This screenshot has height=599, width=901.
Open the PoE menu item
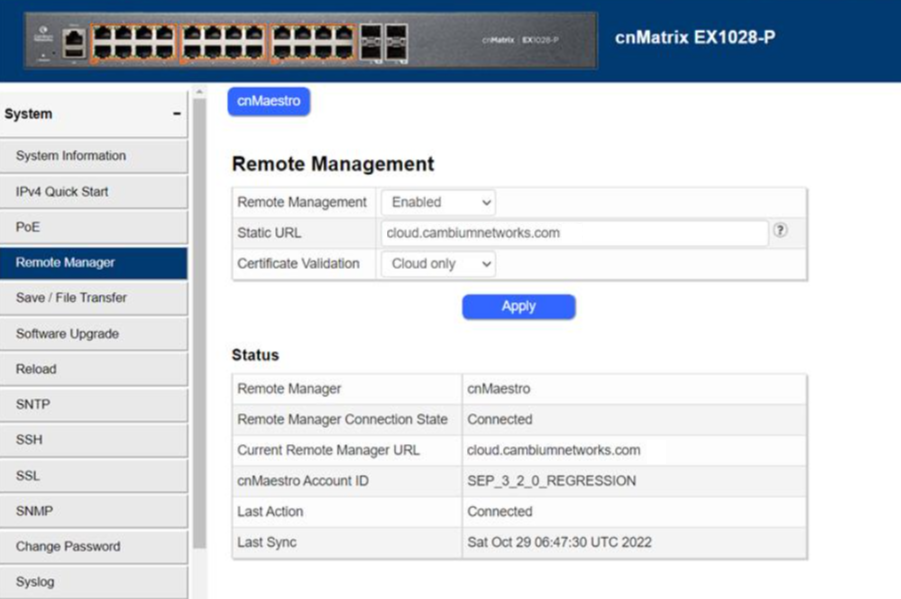click(x=94, y=227)
